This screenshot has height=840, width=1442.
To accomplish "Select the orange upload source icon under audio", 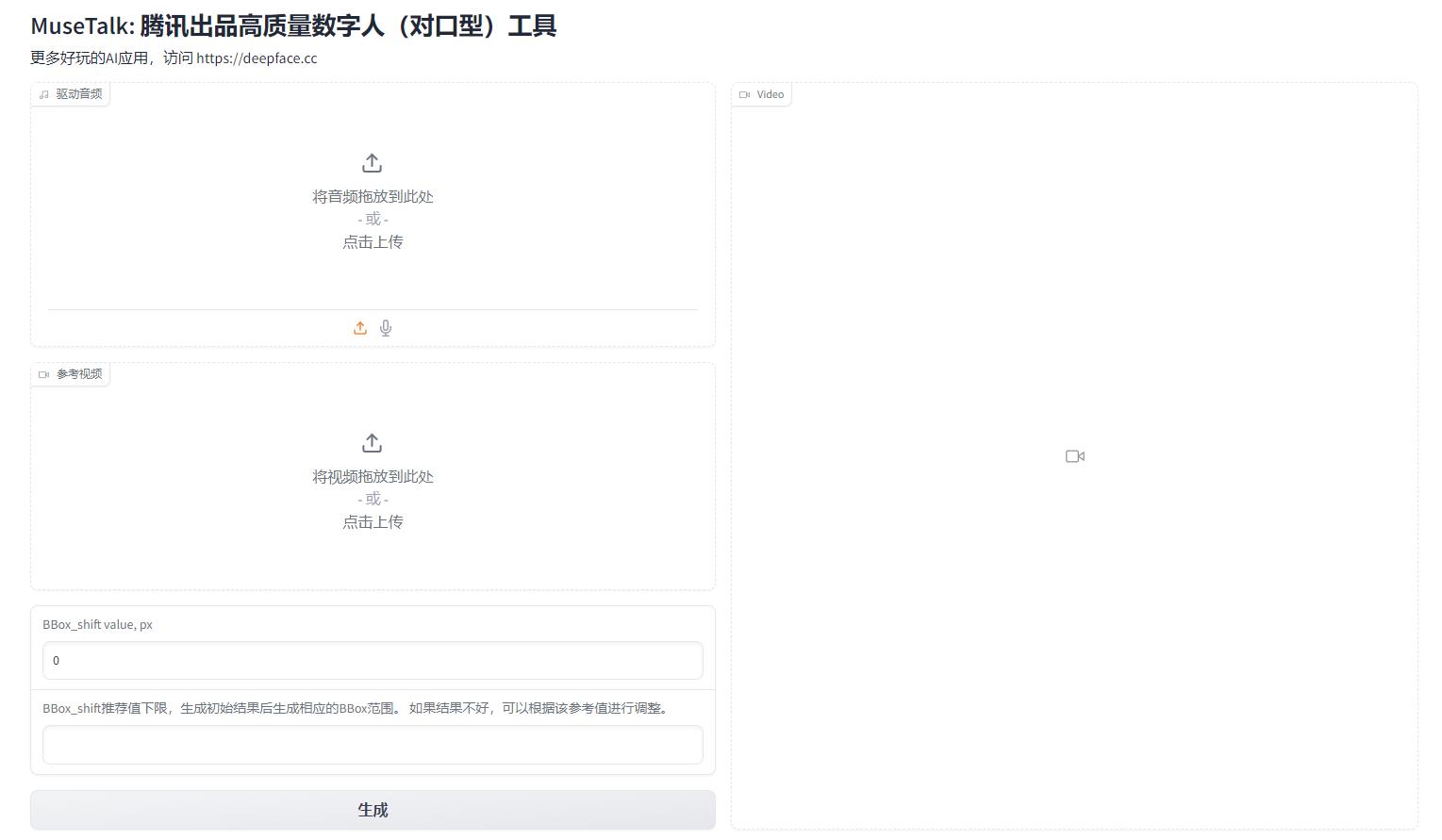I will [360, 328].
